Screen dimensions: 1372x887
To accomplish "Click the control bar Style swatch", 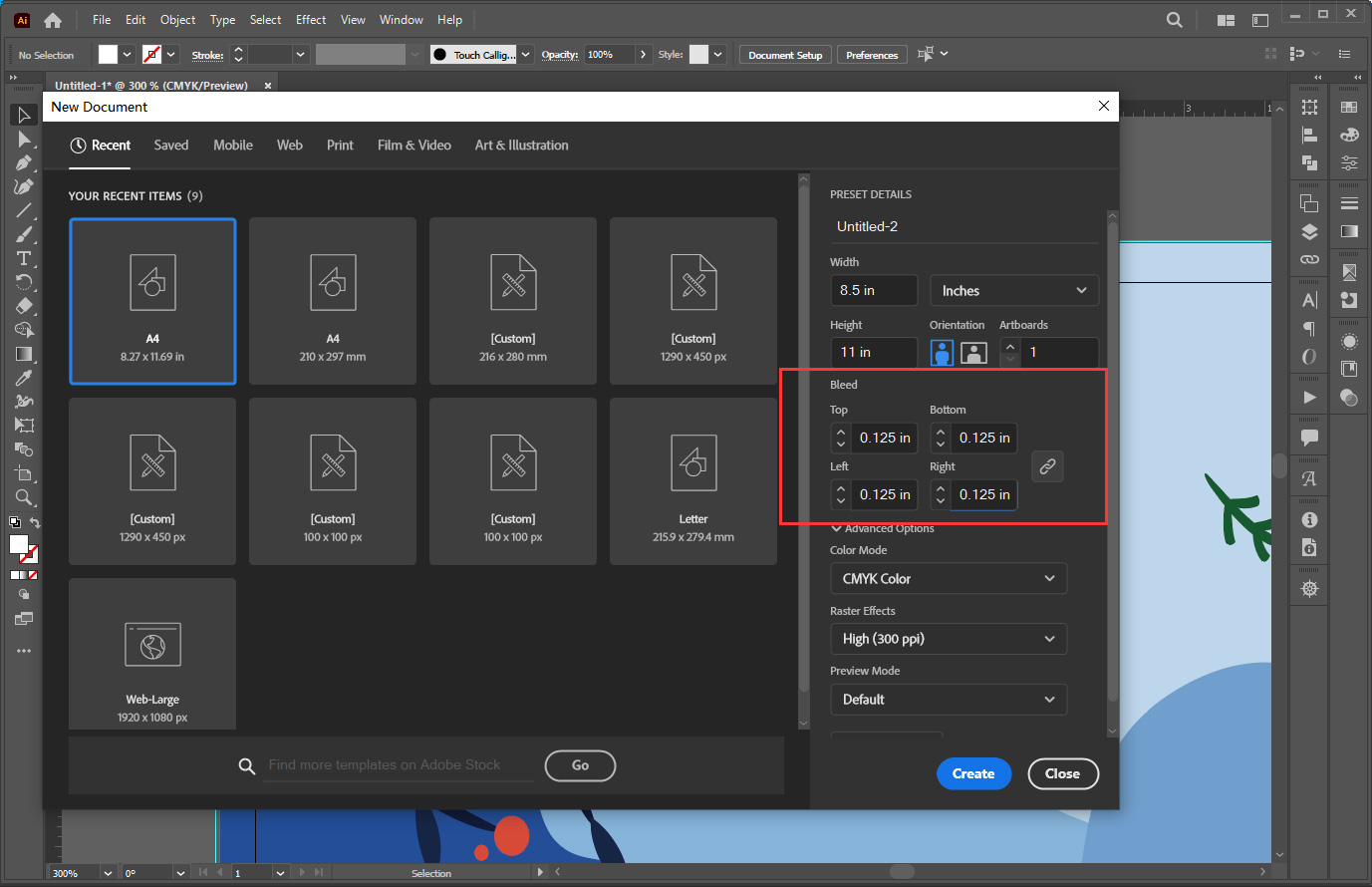I will click(x=699, y=55).
